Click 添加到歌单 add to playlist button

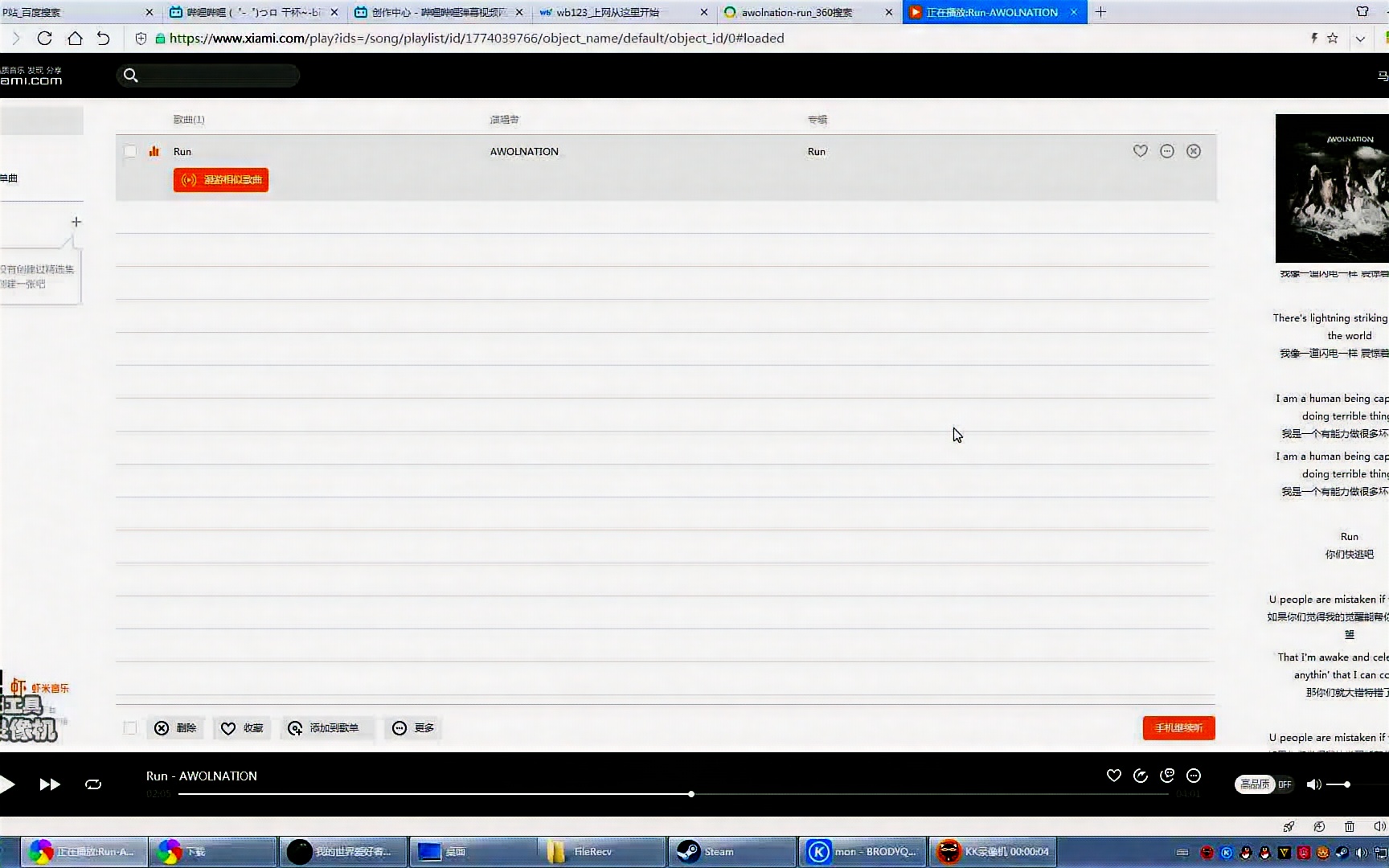[x=327, y=728]
